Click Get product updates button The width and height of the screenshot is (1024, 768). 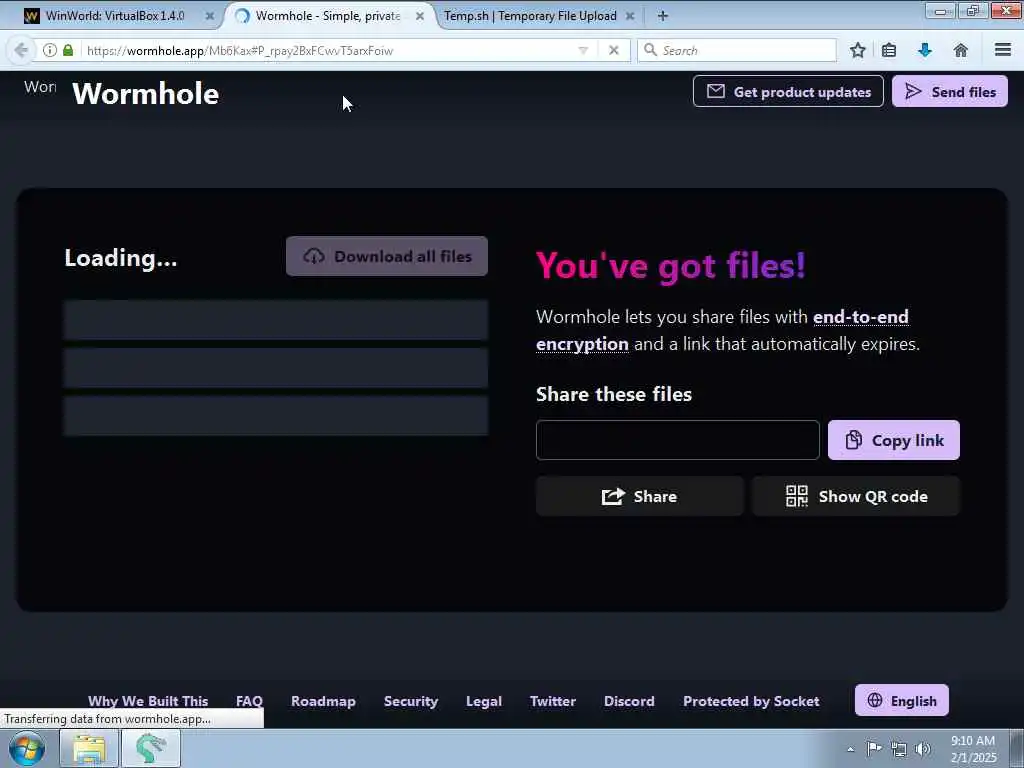(788, 91)
